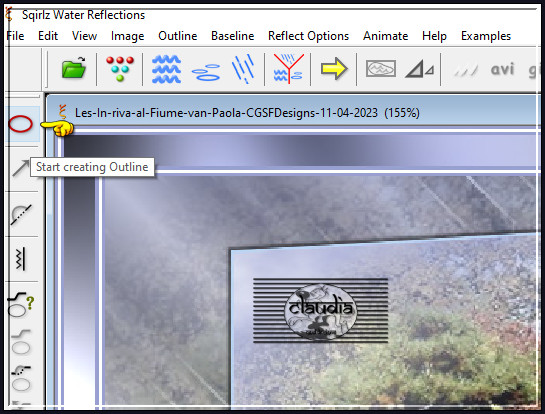This screenshot has height=414, width=545.
Task: Click the grayed slanted lines toolbar icon
Action: click(466, 71)
